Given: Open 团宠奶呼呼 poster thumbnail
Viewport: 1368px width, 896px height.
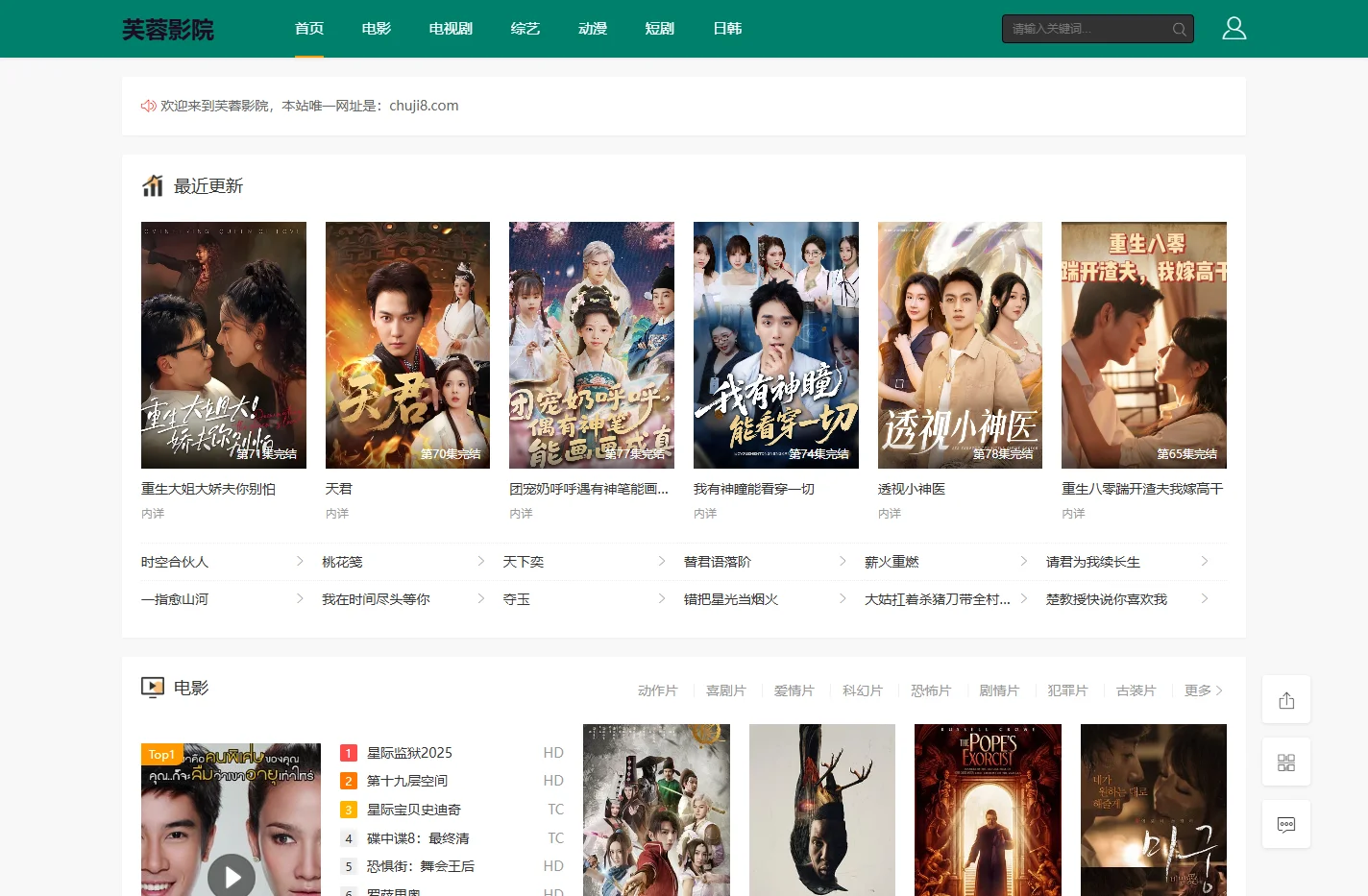Looking at the screenshot, I should point(592,346).
